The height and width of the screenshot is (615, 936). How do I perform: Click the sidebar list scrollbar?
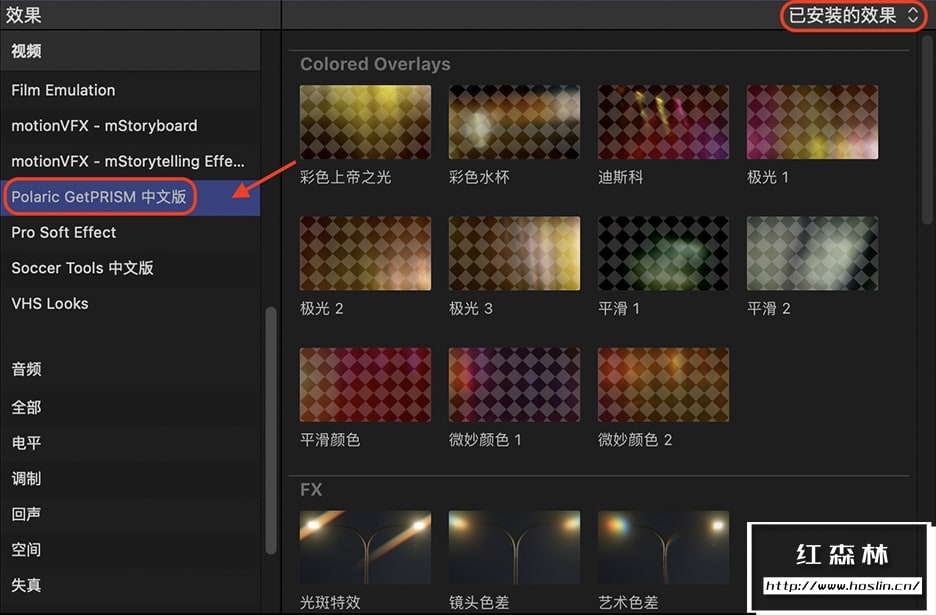(x=271, y=430)
